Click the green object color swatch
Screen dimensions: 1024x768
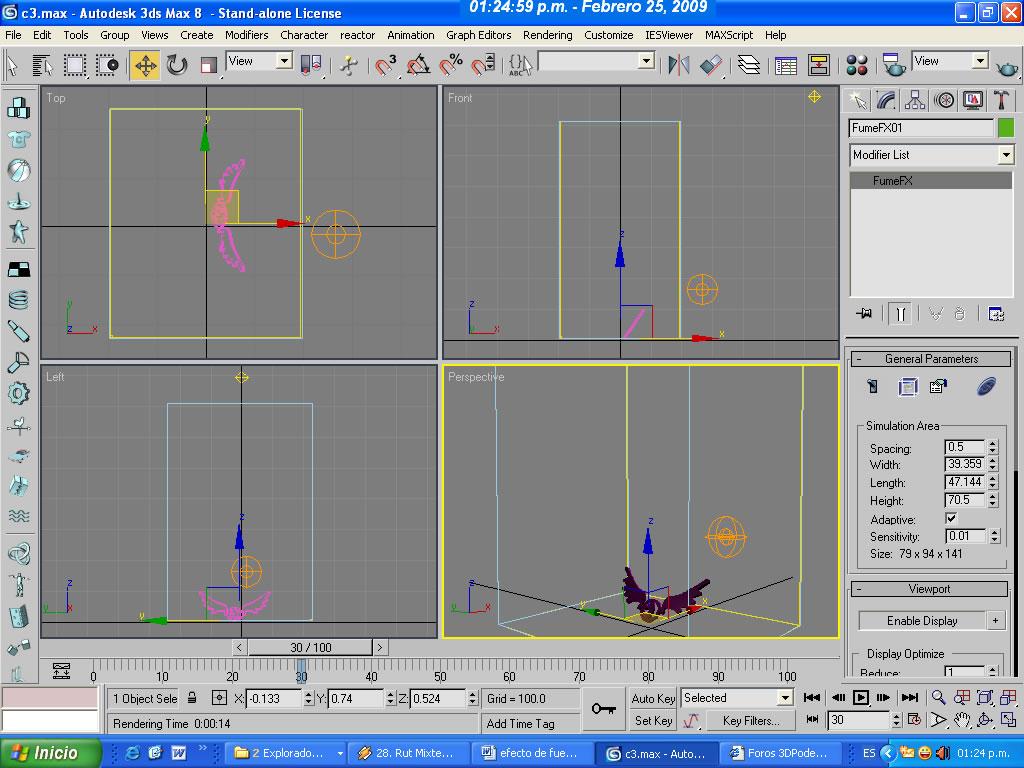1006,128
